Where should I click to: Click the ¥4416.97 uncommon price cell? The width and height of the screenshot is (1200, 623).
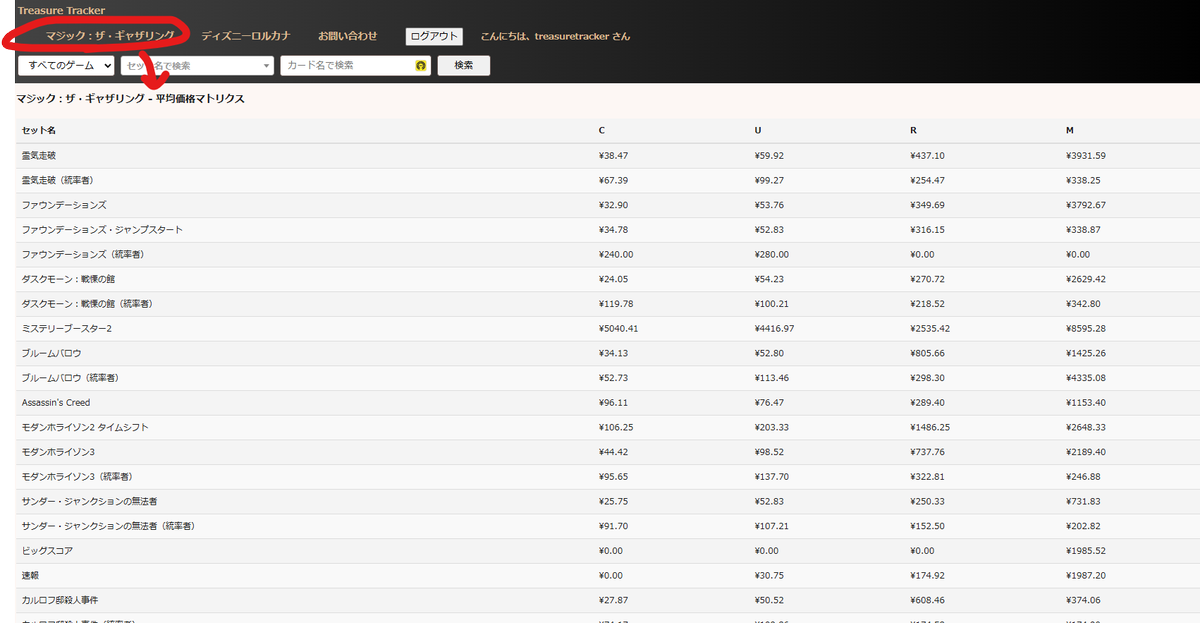point(774,329)
